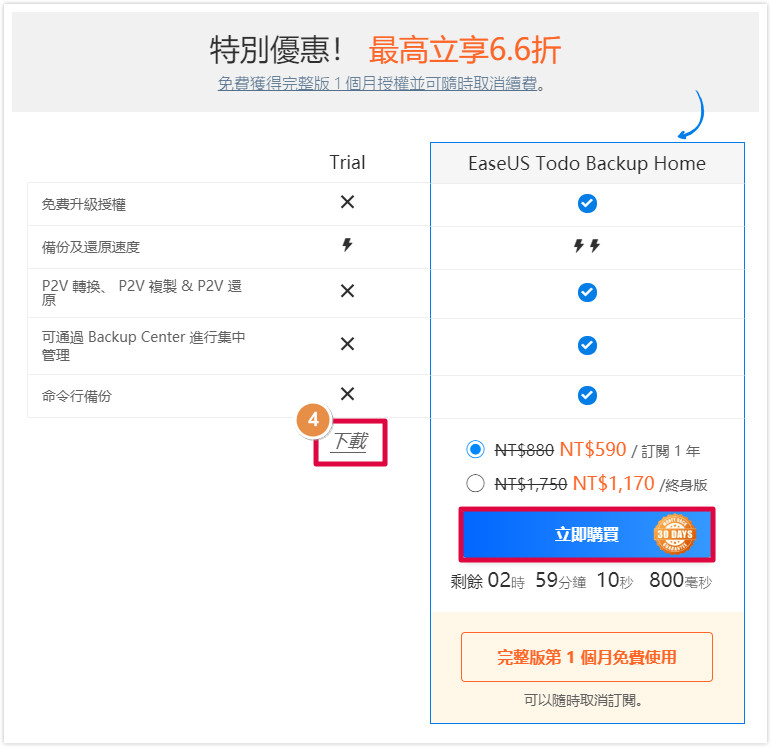Viewport: 771px width, 748px height.
Task: Click the single lightning icon under Trial
Action: coord(347,244)
